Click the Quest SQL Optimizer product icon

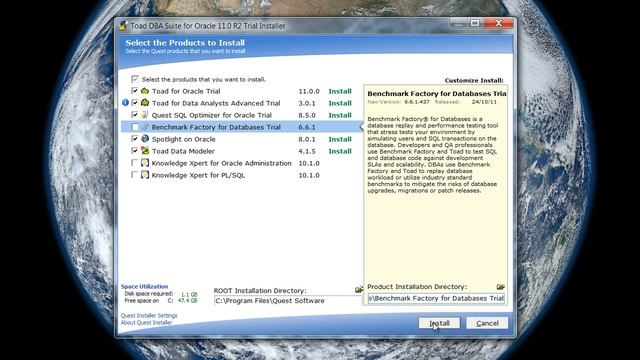tap(145, 115)
